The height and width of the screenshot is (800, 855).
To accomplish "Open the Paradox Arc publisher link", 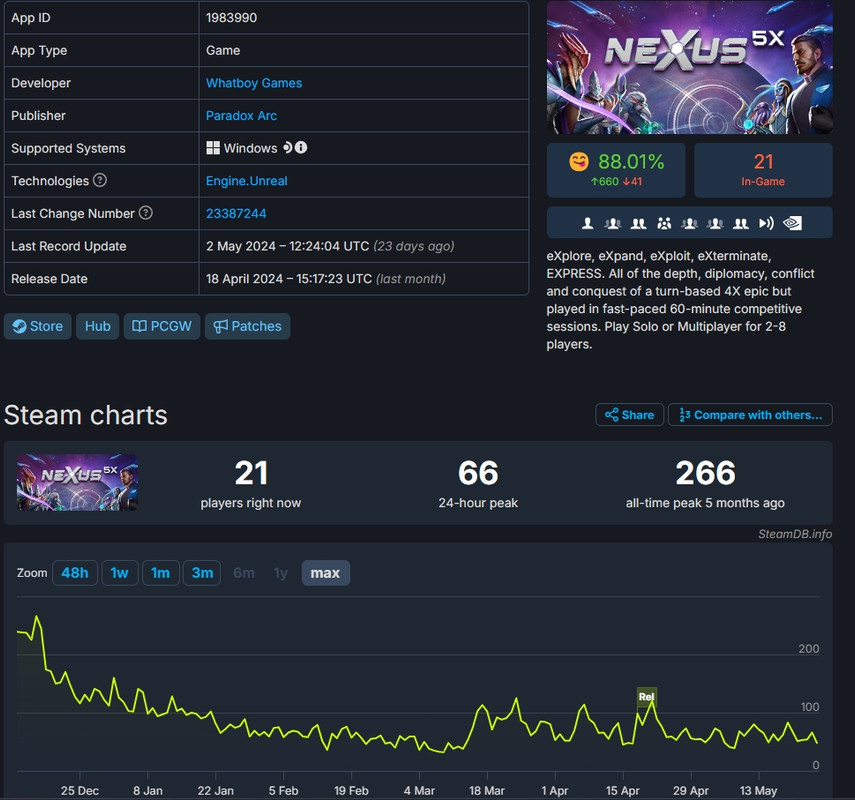I will (x=242, y=116).
